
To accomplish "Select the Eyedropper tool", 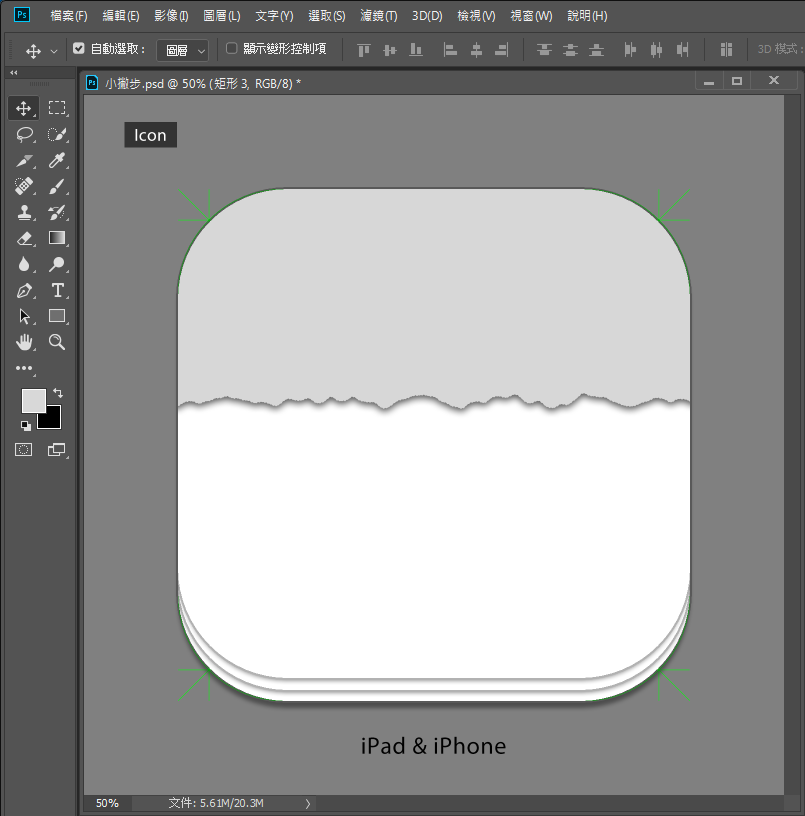I will (x=57, y=160).
